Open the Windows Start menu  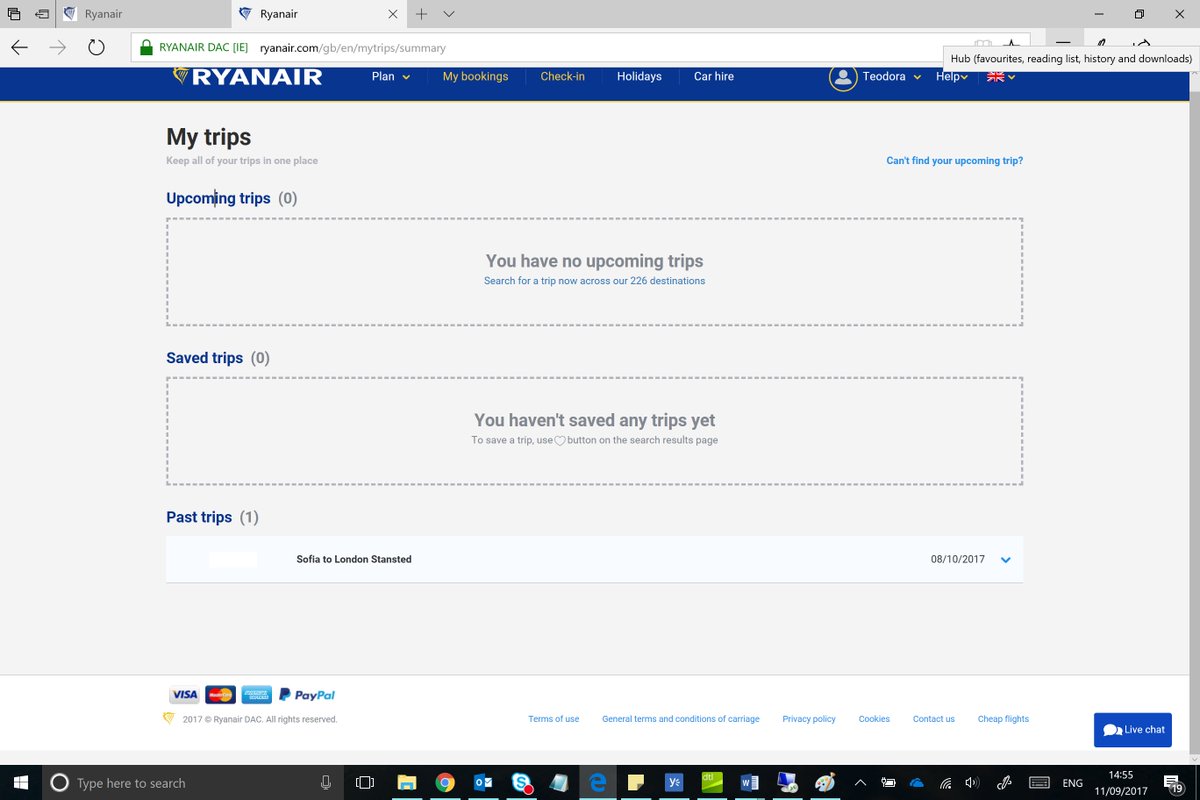20,783
